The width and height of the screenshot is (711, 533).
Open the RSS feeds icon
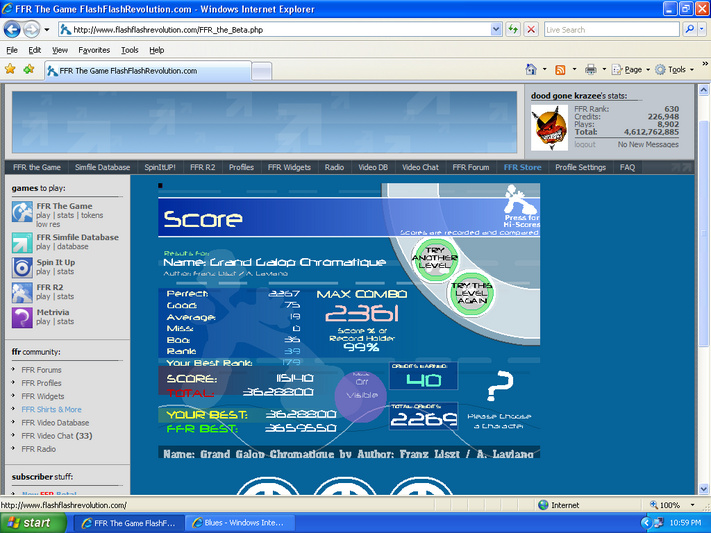point(560,69)
